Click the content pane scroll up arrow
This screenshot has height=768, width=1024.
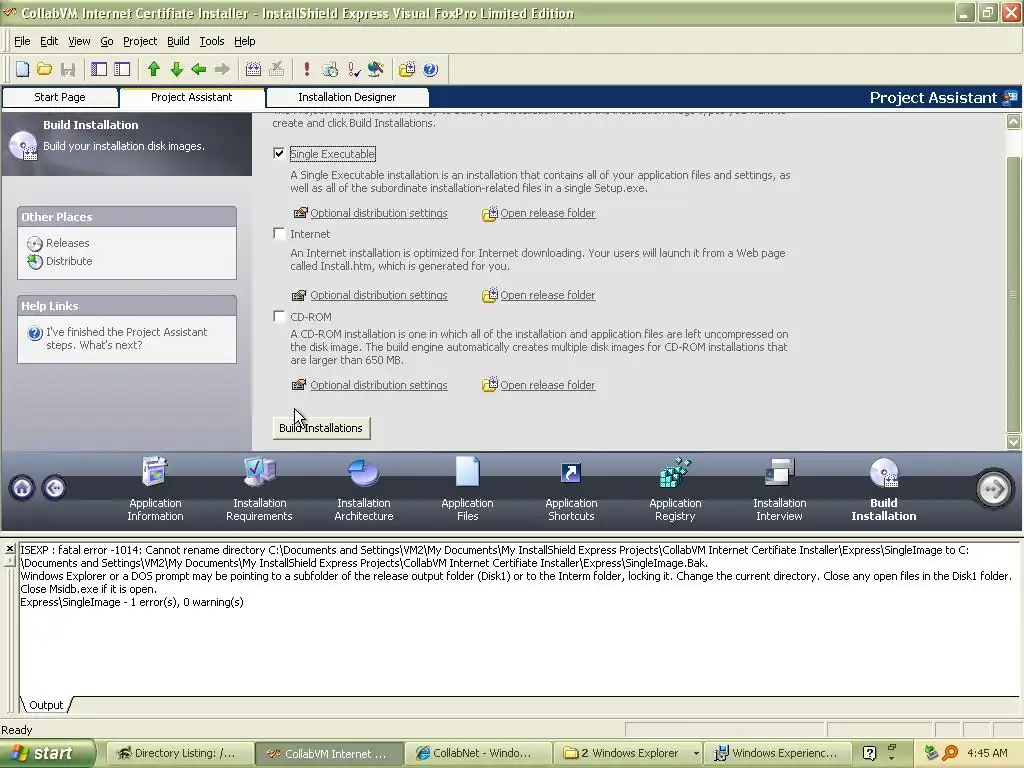(x=1014, y=121)
